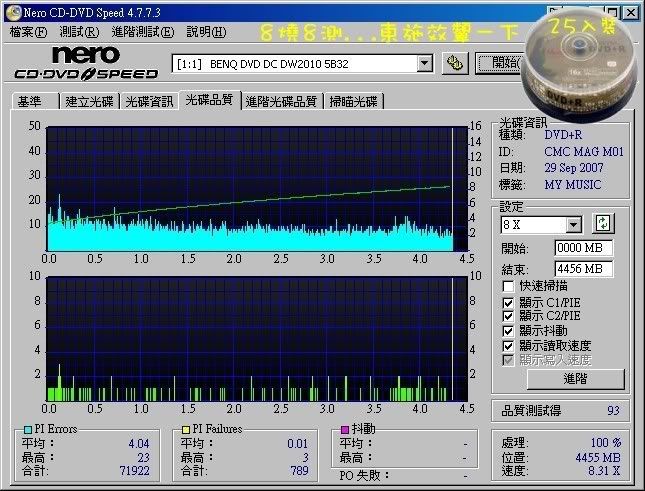Image resolution: width=645 pixels, height=491 pixels.
Task: Click the yellow PI Failures legend square
Action: 186,430
